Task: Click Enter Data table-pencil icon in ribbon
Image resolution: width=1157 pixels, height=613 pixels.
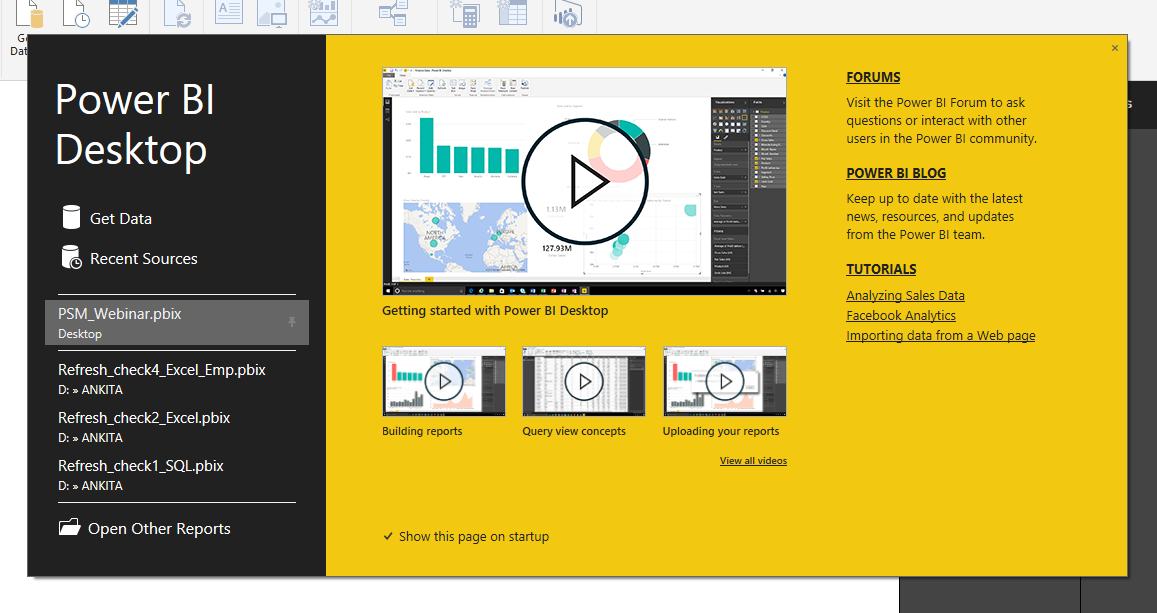Action: (123, 13)
